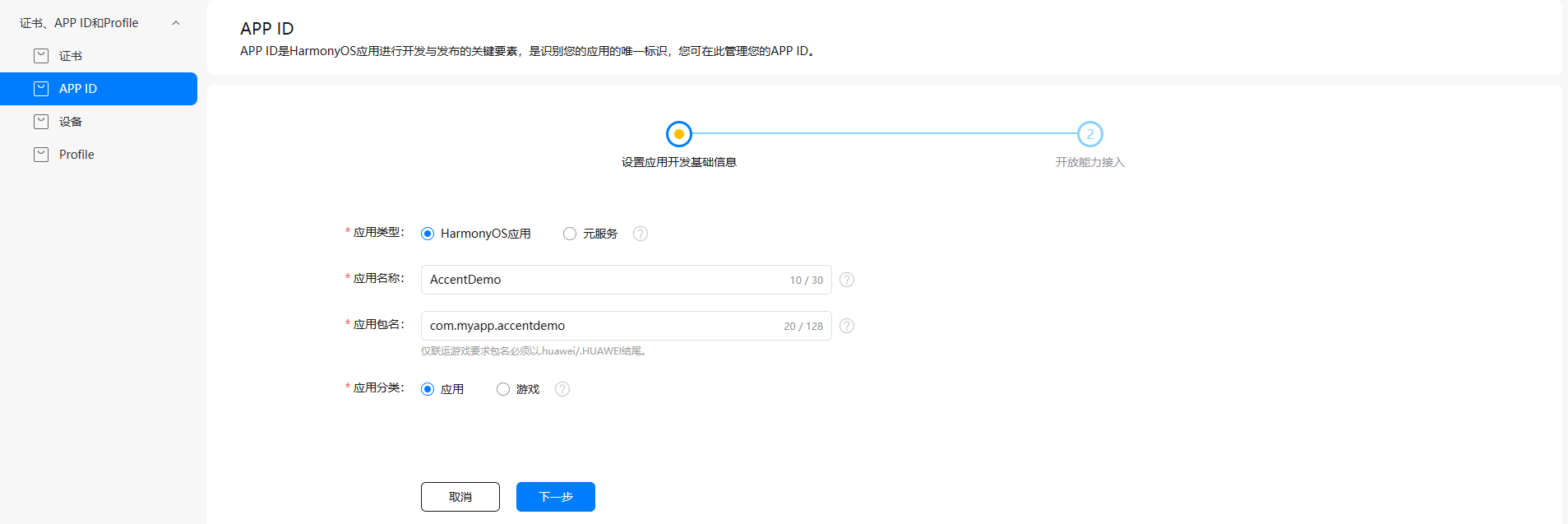
Task: Click the 仅联运游戏要求包名 hint text
Action: tap(535, 351)
